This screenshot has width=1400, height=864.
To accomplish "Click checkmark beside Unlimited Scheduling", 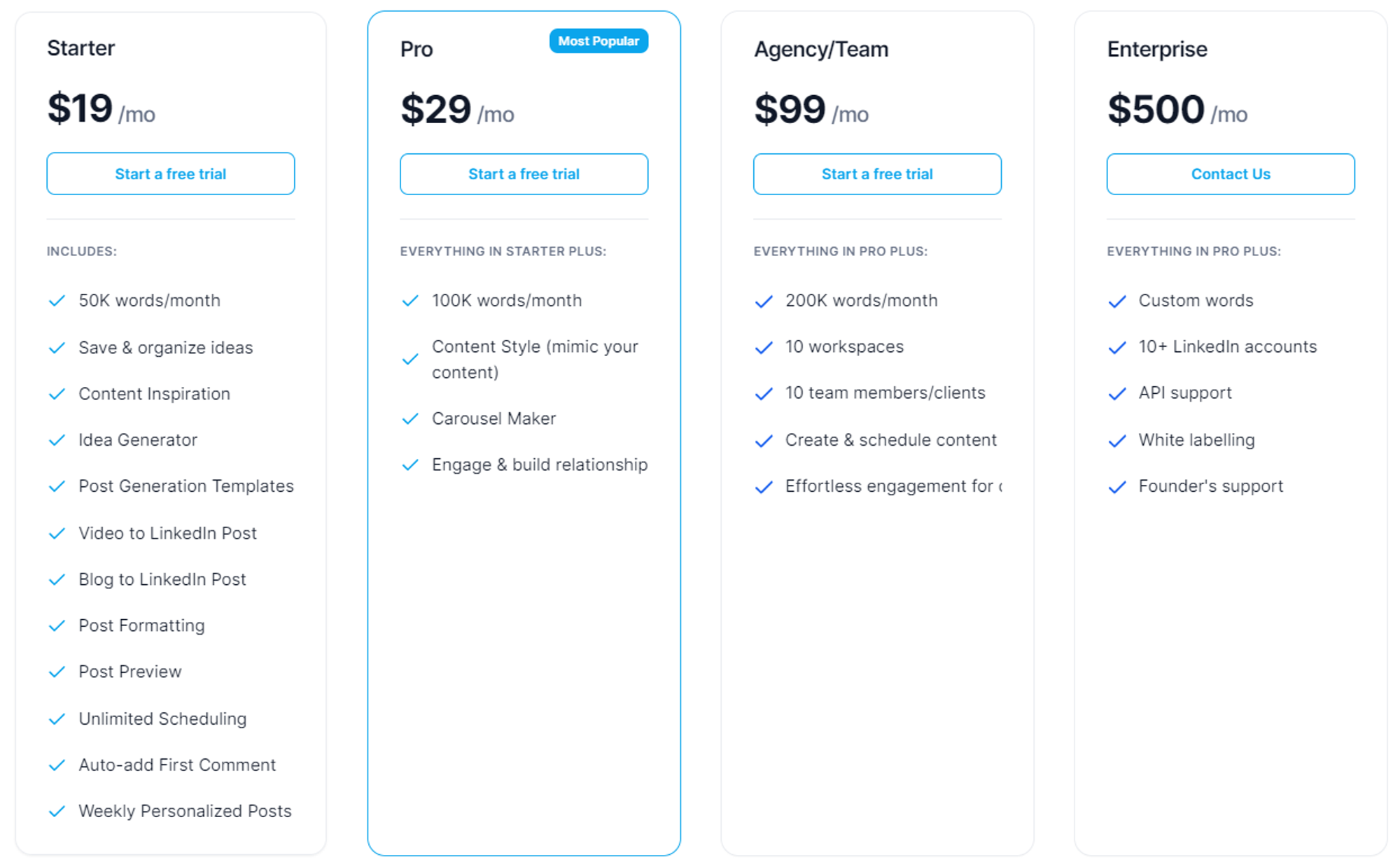I will coord(57,719).
